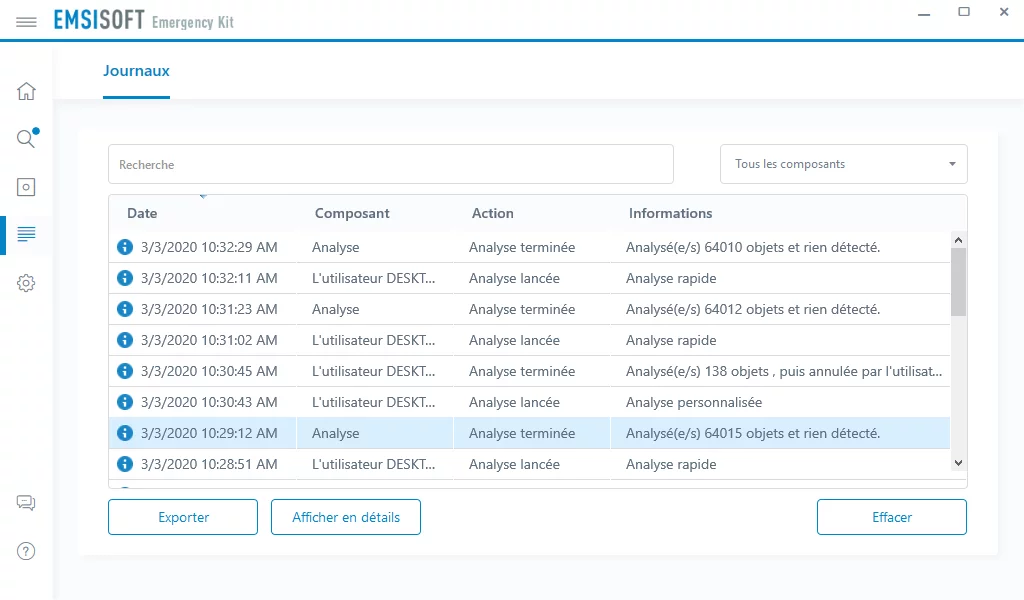Viewport: 1024px width, 600px height.
Task: Click info icon of 10:30:45 AM entry
Action: click(125, 371)
